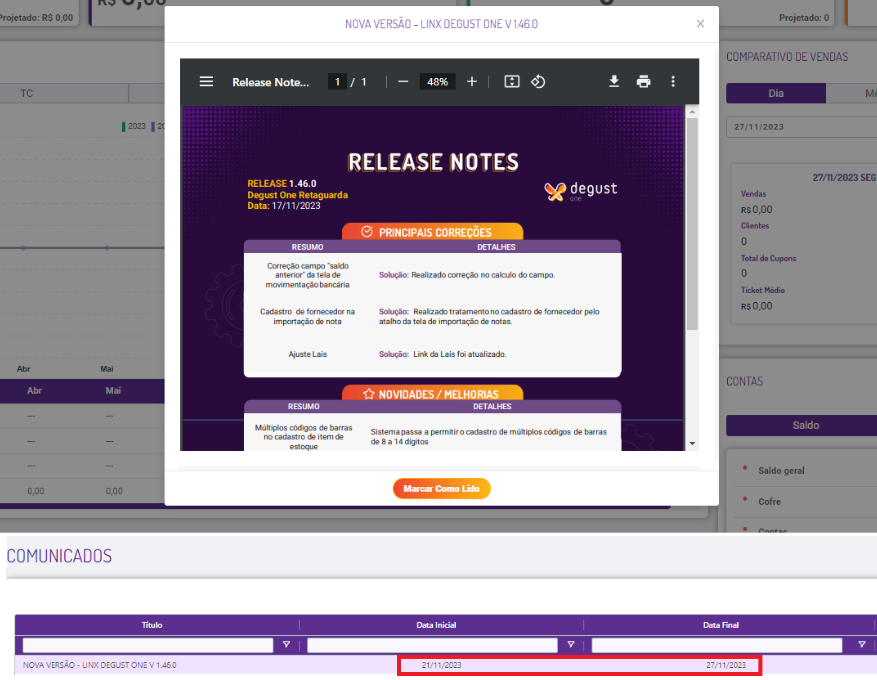Click the Release Note... document title
877x680 pixels.
coord(271,82)
